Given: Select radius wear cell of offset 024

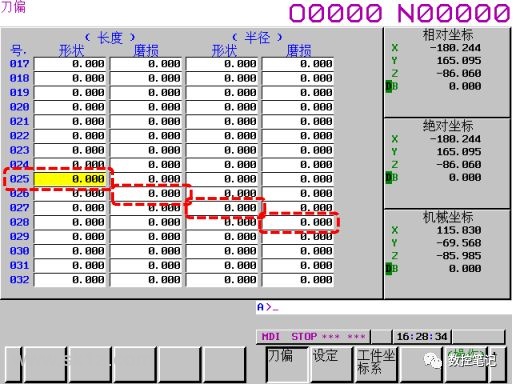Looking at the screenshot, I should click(x=298, y=165).
